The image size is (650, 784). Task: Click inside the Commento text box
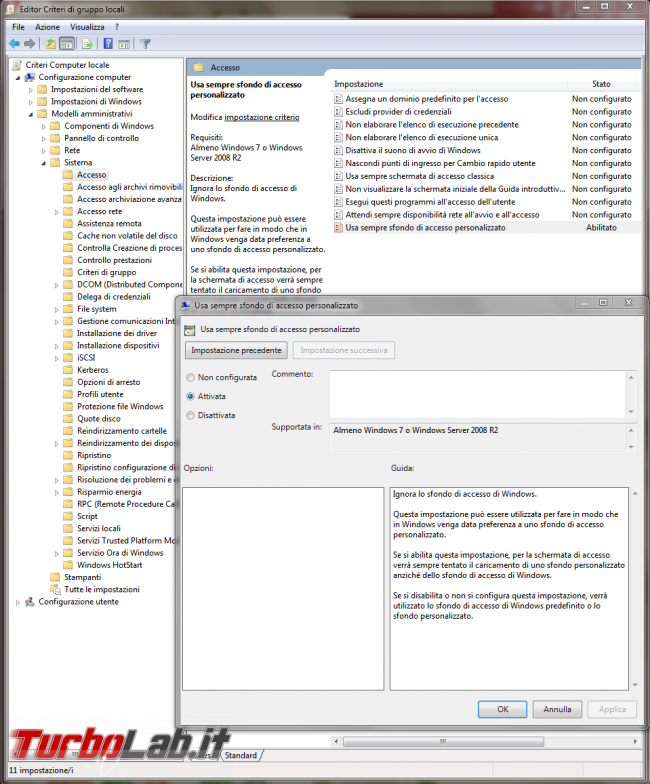coord(478,394)
